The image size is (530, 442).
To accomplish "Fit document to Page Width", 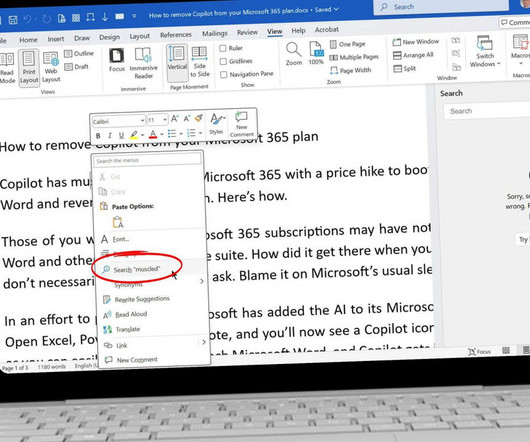I will click(x=351, y=70).
